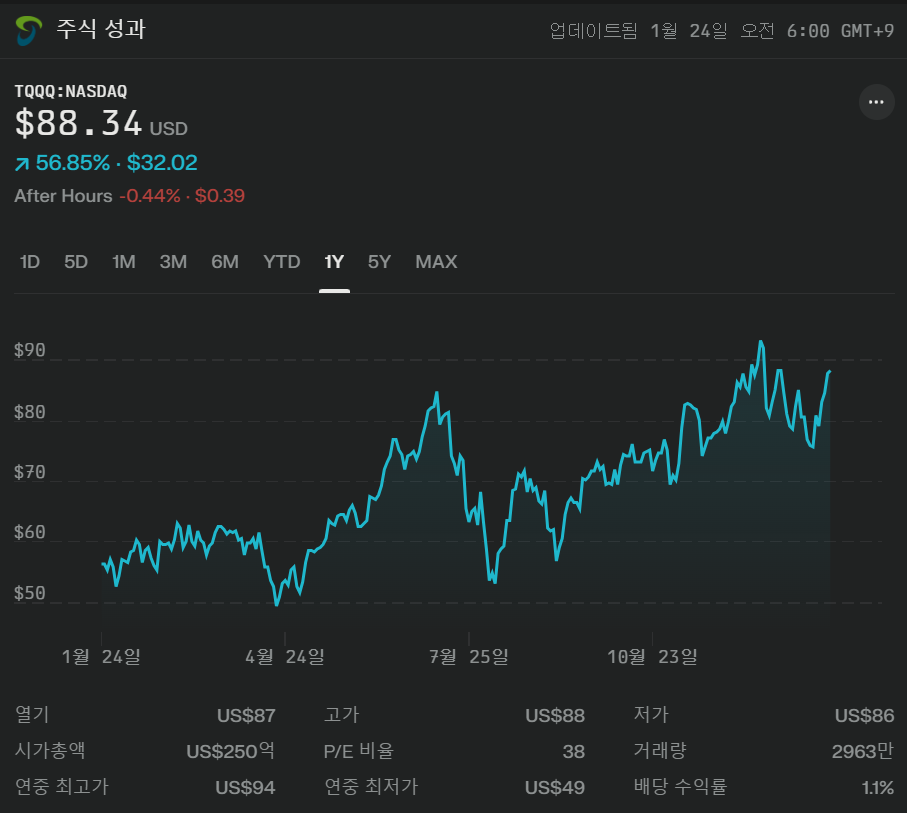Click the $88.34 price value
The image size is (907, 813).
coord(79,123)
